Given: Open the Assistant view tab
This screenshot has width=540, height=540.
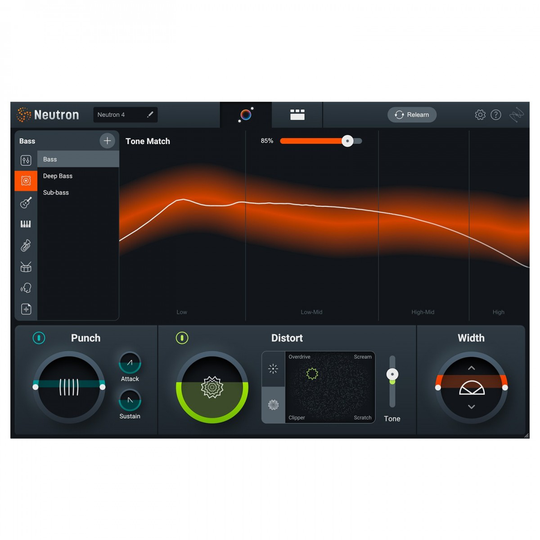Looking at the screenshot, I should [x=246, y=115].
